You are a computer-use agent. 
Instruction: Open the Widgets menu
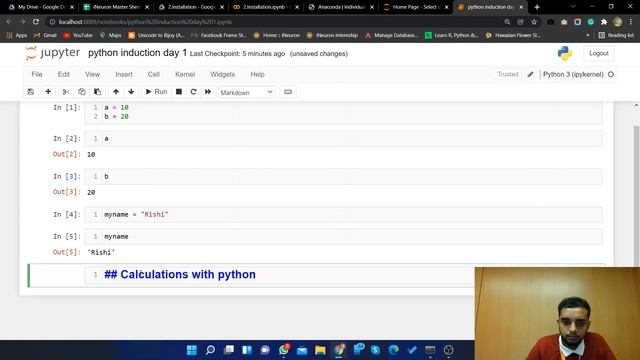click(x=222, y=74)
